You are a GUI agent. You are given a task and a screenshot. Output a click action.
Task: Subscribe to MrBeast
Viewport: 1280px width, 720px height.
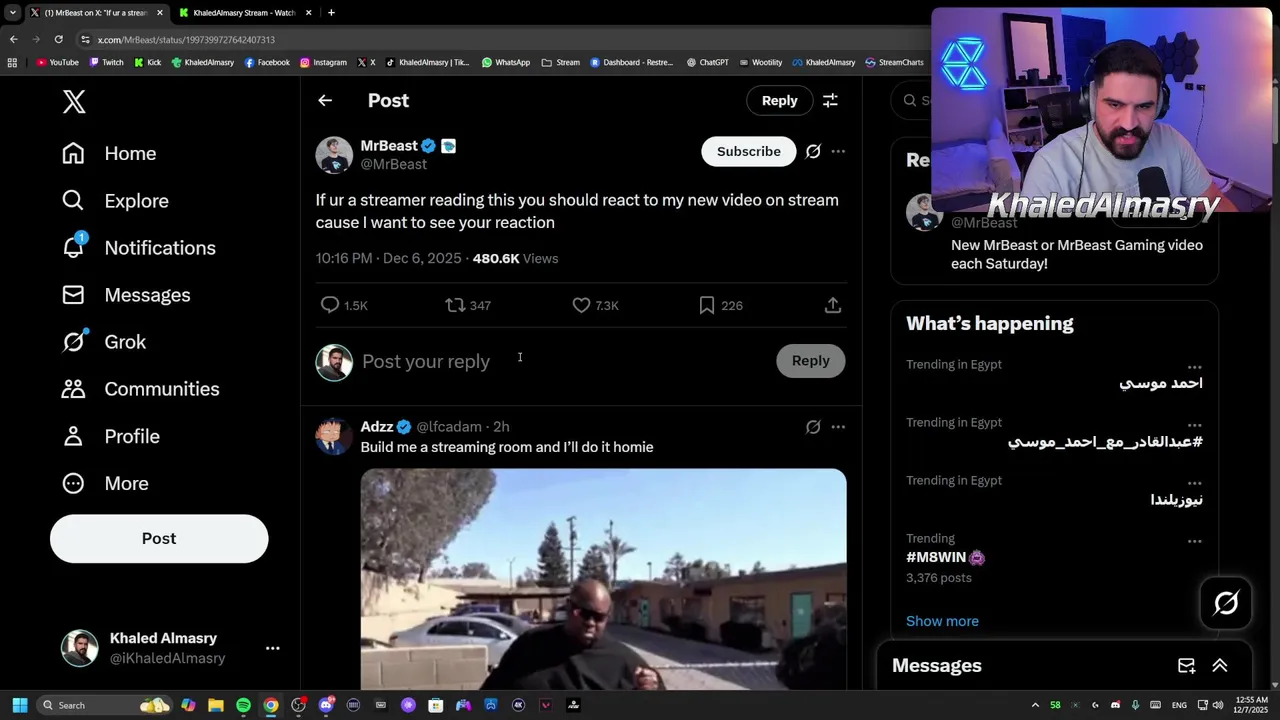pos(748,151)
